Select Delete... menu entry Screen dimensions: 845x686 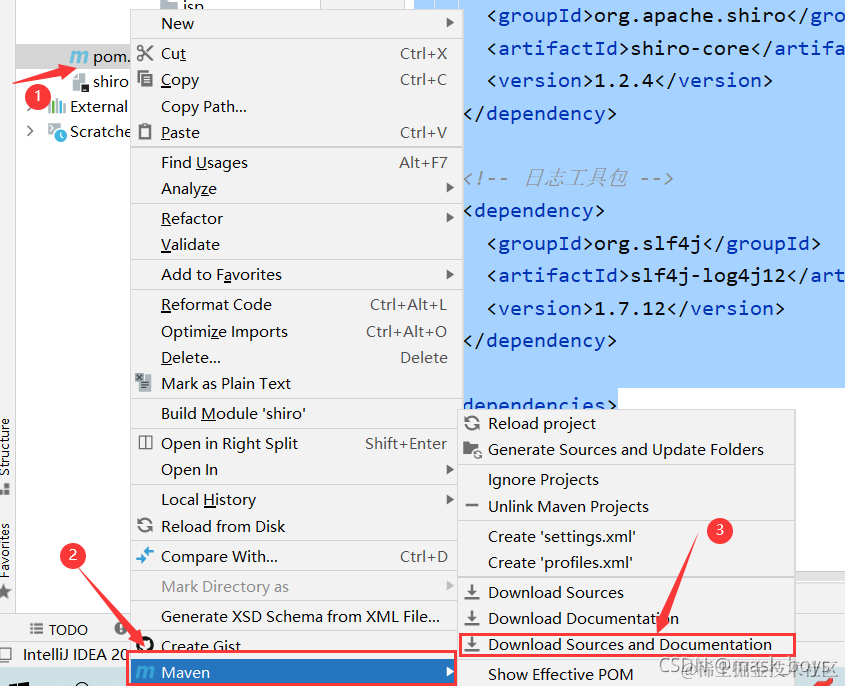[296, 357]
